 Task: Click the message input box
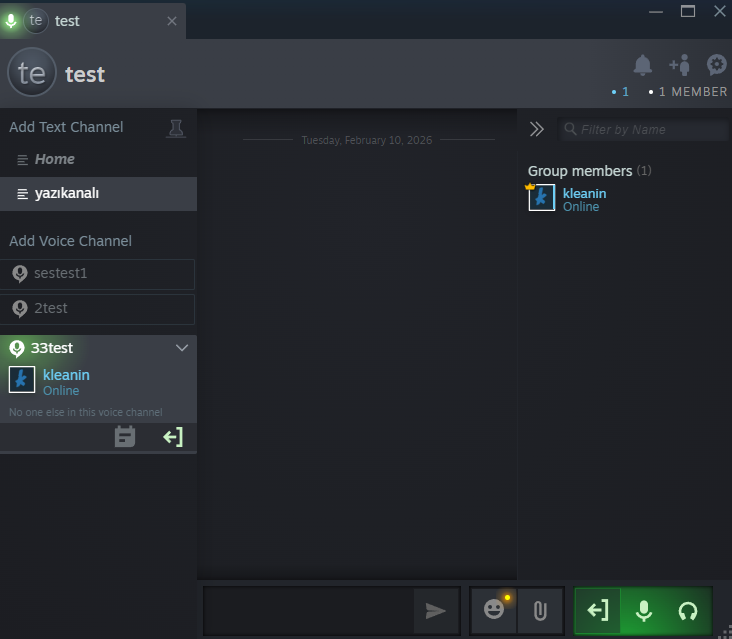pyautogui.click(x=308, y=611)
